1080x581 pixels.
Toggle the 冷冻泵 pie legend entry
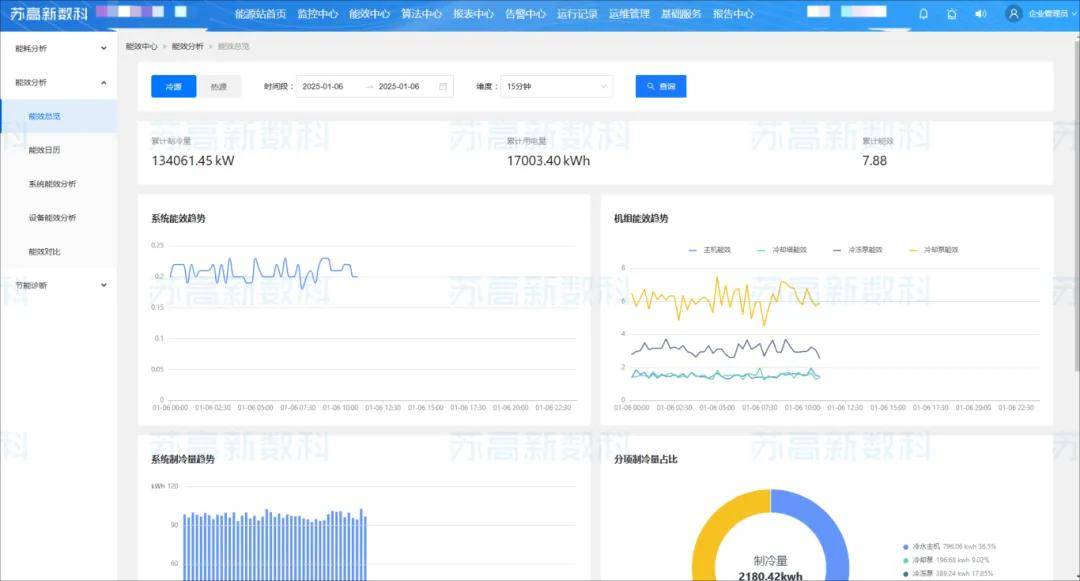[x=948, y=573]
